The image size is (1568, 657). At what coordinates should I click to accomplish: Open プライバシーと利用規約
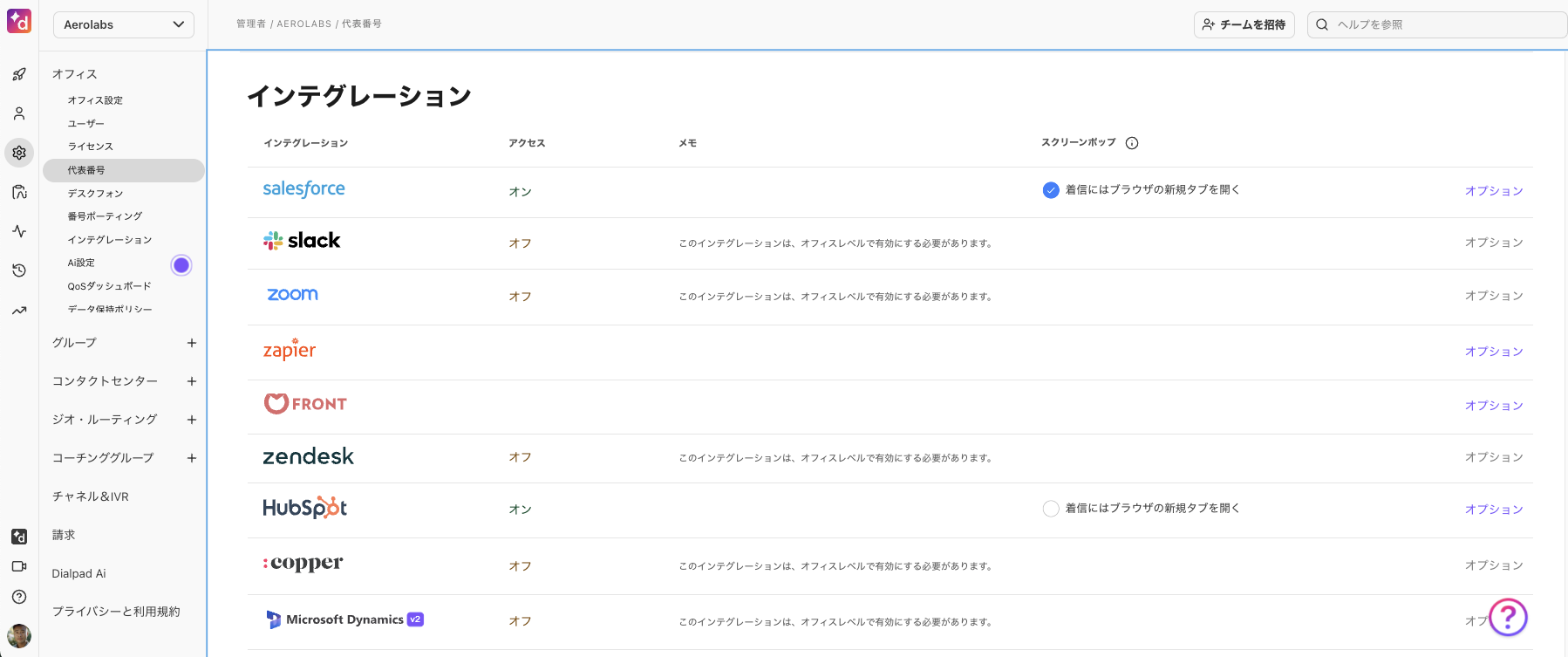pos(116,612)
